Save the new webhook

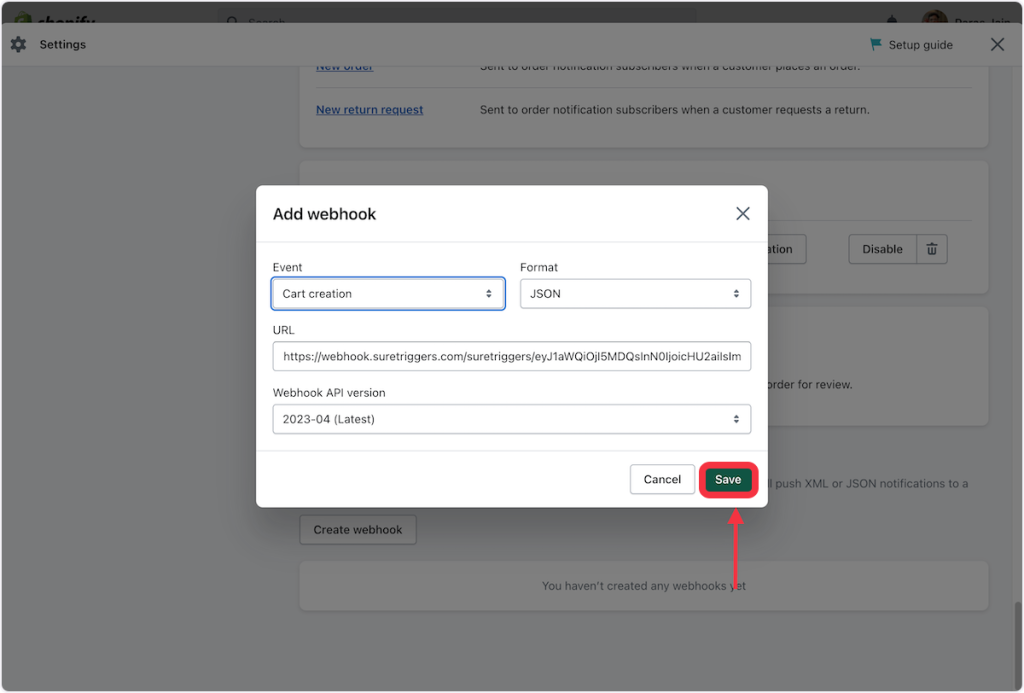point(728,480)
